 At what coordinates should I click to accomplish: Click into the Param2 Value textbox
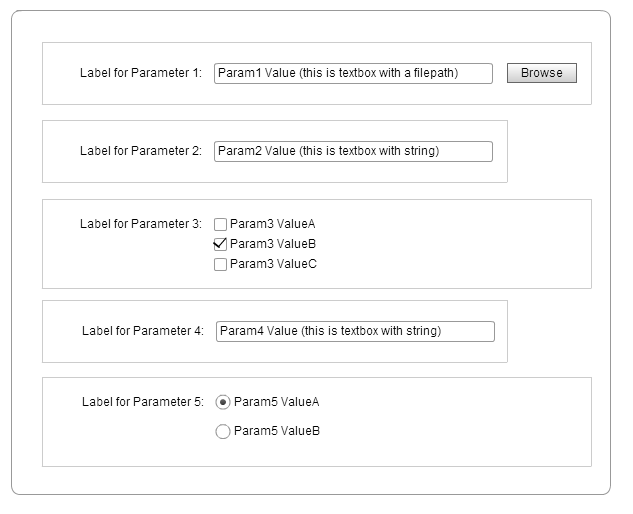[353, 151]
